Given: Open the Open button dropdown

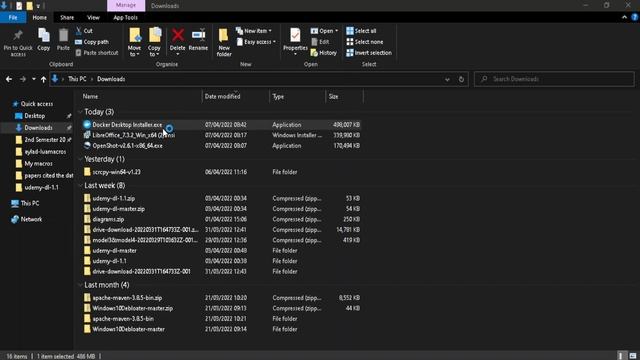Looking at the screenshot, I should click(324, 31).
